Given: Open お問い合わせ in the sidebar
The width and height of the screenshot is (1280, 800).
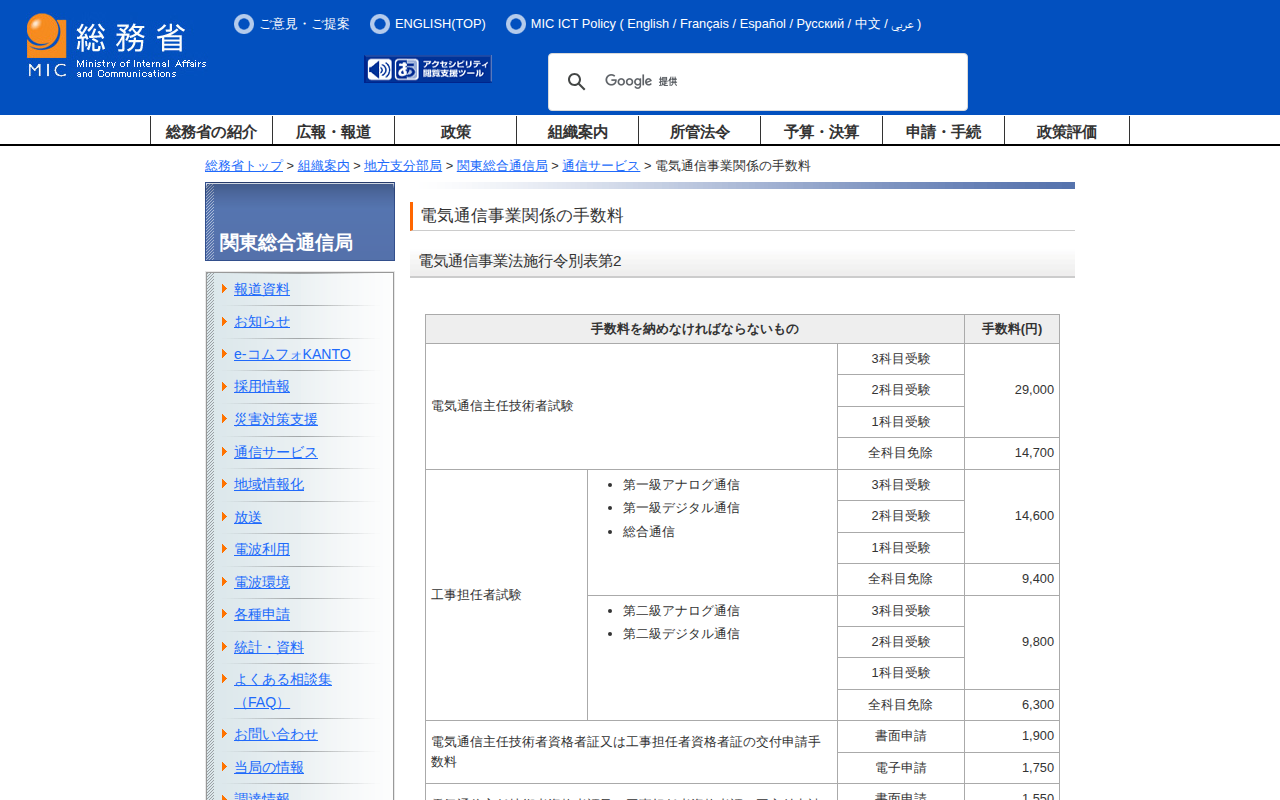Looking at the screenshot, I should (276, 734).
